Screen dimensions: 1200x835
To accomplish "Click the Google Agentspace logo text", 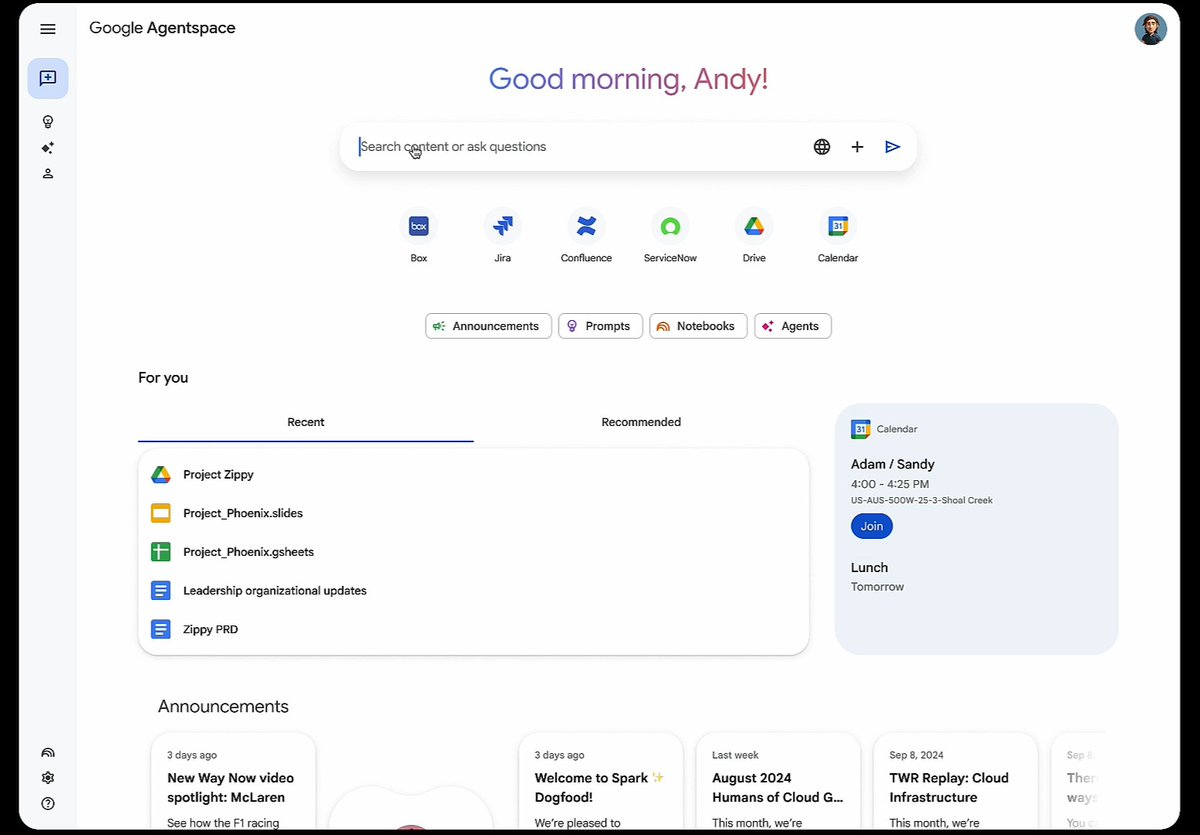I will 162,28.
